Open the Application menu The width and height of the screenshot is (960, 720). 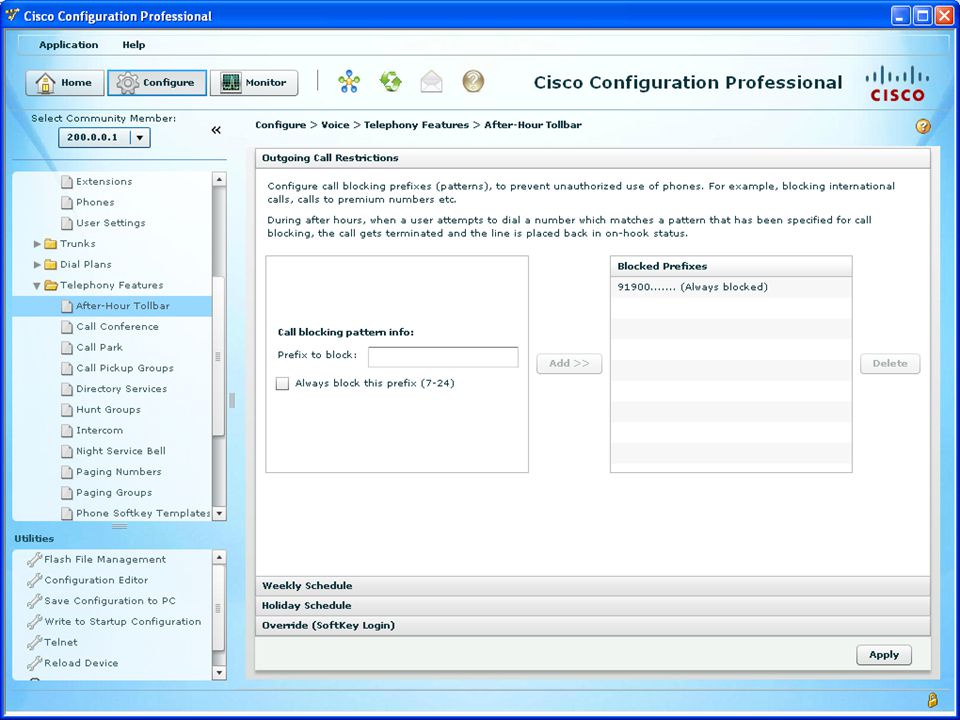[x=69, y=45]
